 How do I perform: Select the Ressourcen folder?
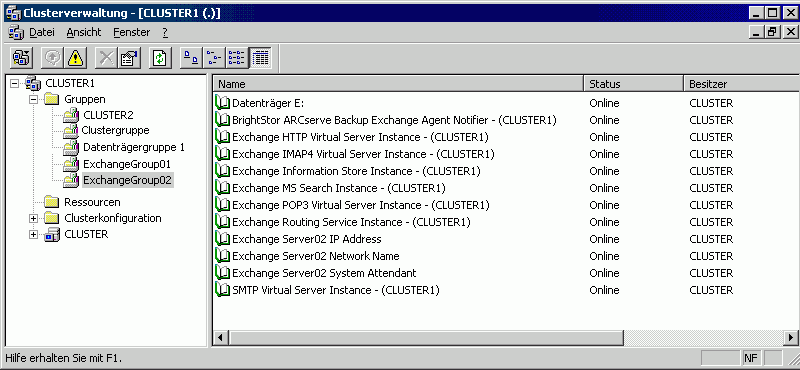coord(92,202)
